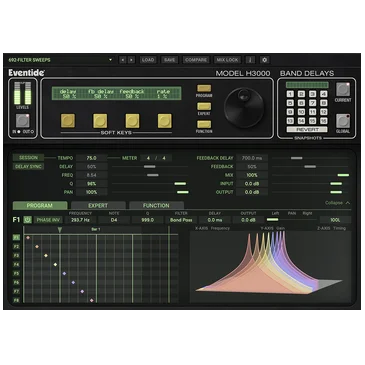Select snapshot 12

323,112
